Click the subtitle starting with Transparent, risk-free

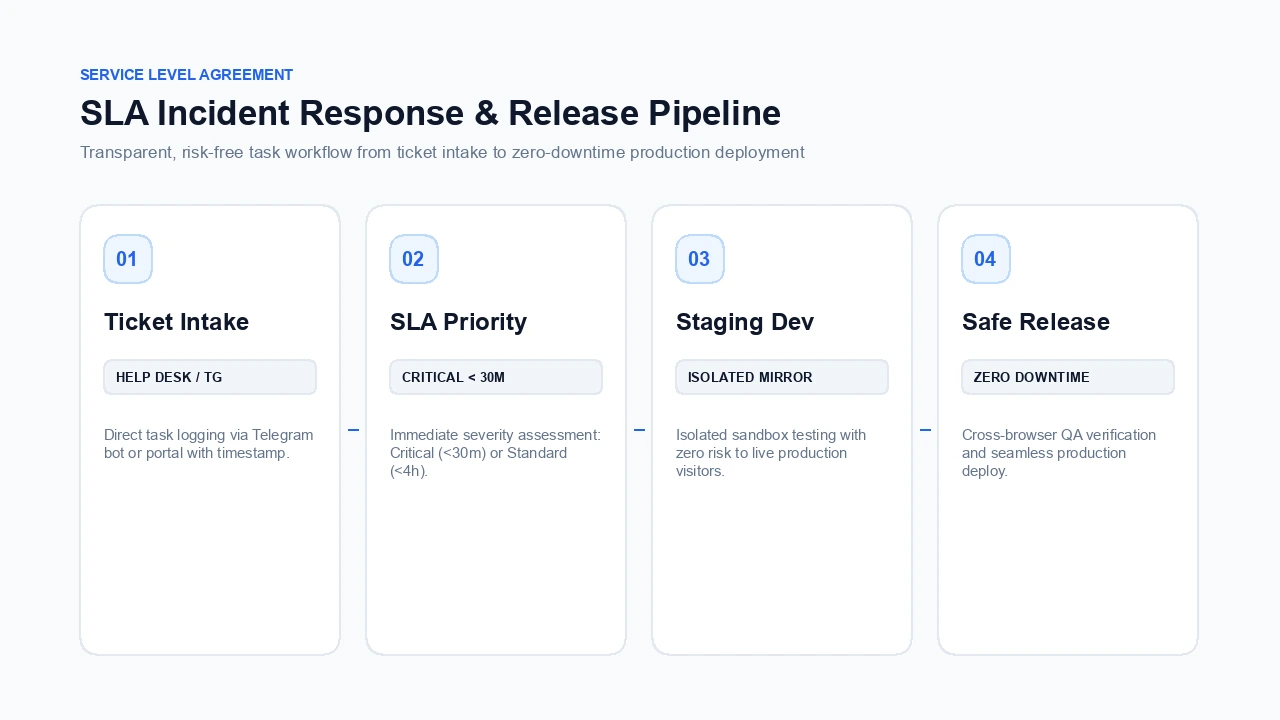[442, 153]
